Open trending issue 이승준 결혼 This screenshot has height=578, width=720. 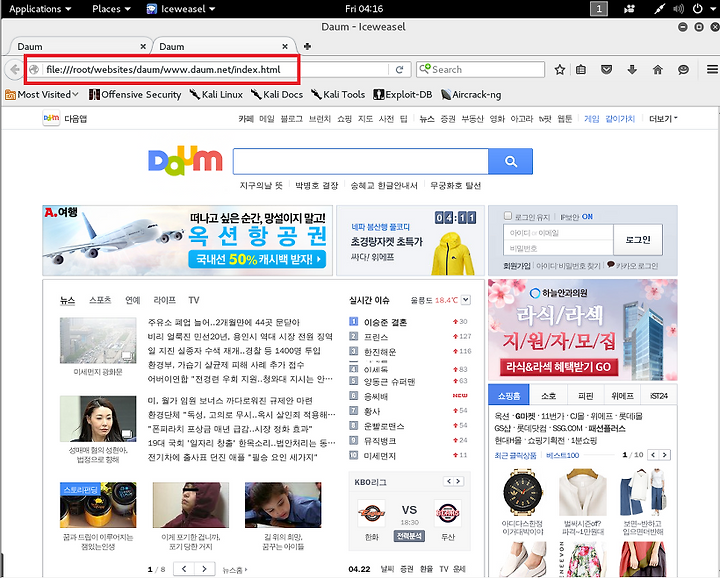(385, 322)
